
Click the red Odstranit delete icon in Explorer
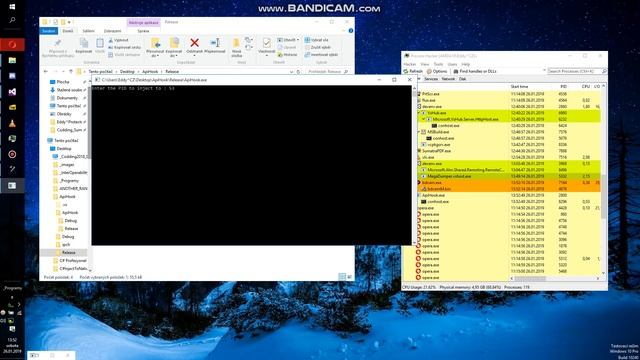(x=194, y=43)
